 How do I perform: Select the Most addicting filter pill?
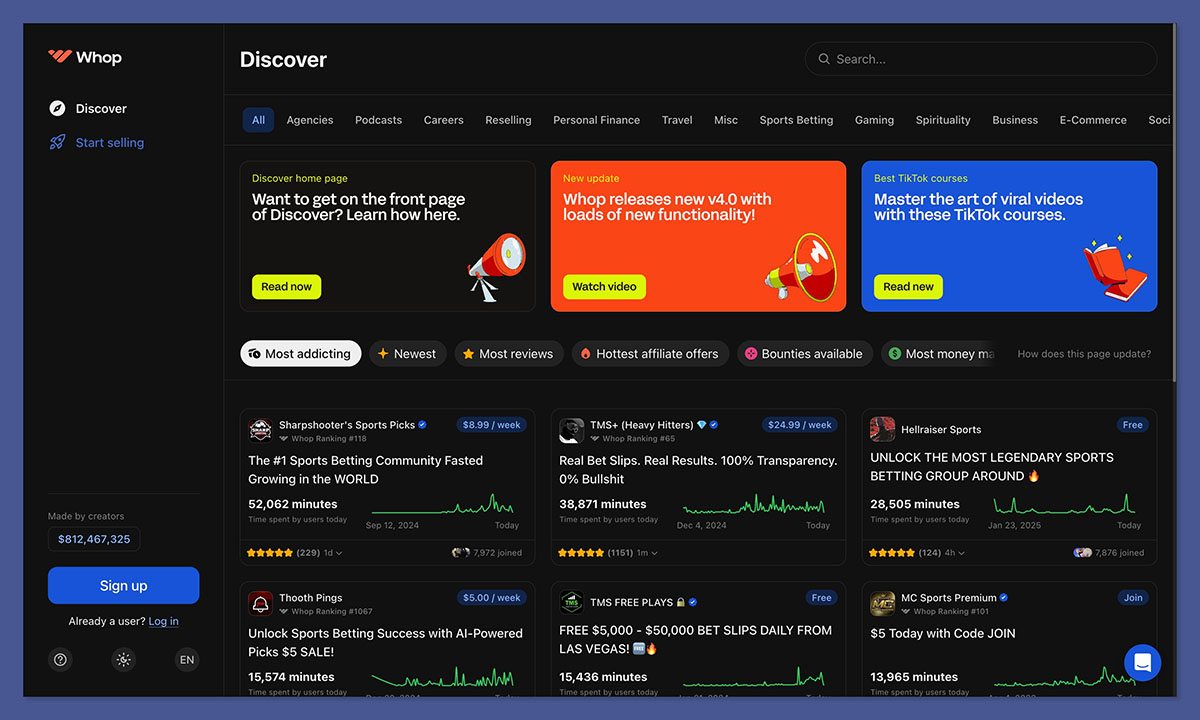(300, 353)
